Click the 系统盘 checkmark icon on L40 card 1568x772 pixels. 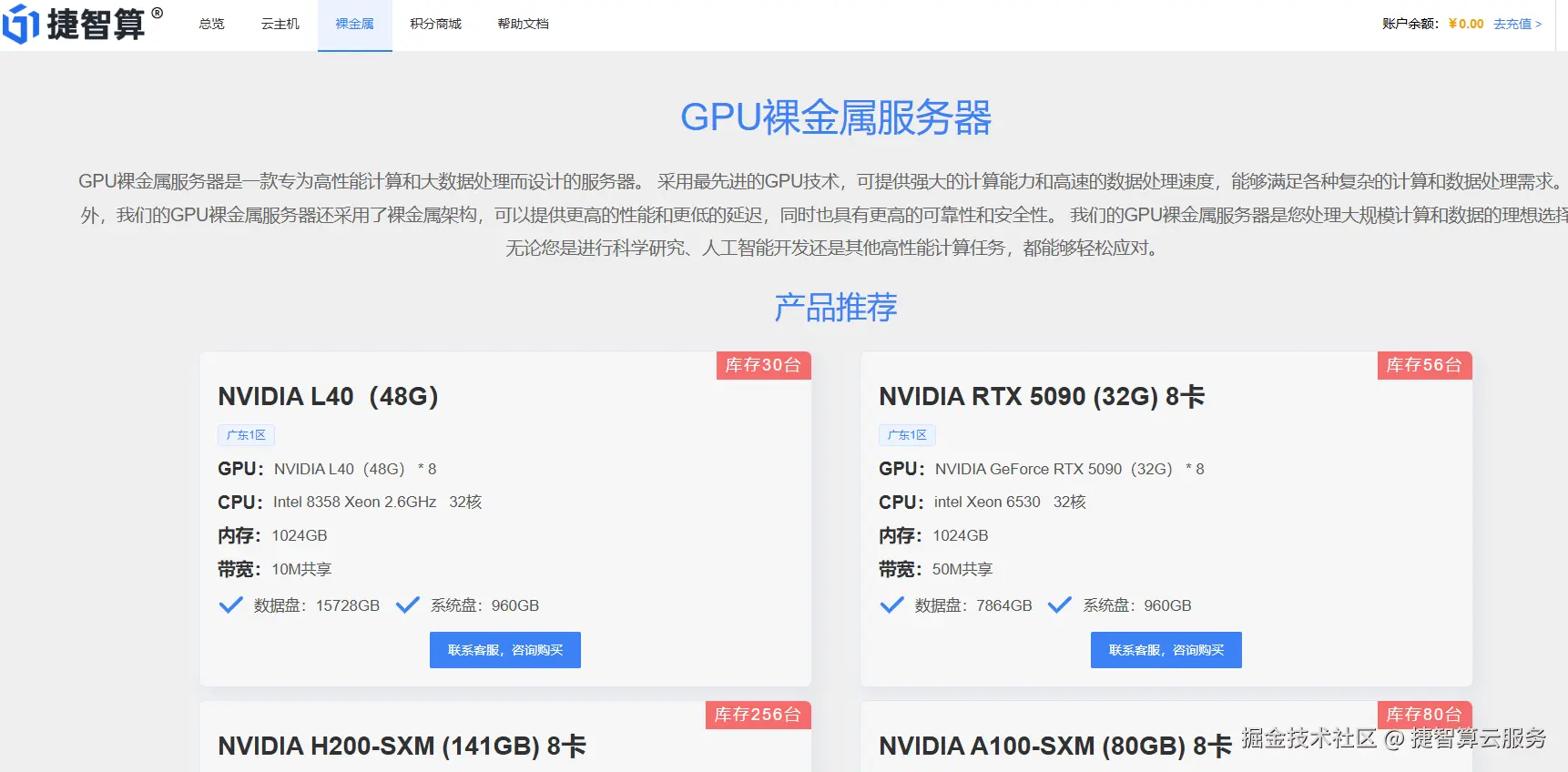pyautogui.click(x=408, y=604)
